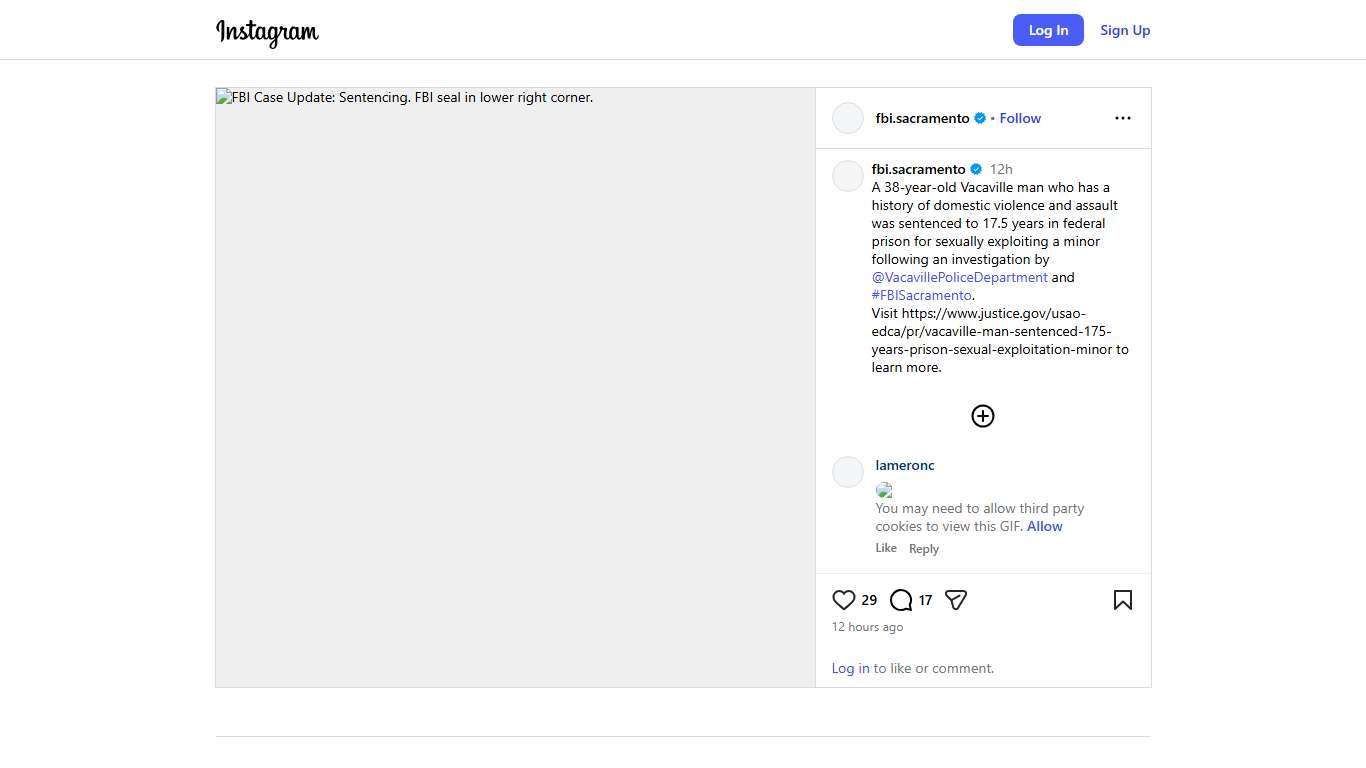Like the lameronc comment
The height and width of the screenshot is (768, 1366).
pyautogui.click(x=886, y=548)
